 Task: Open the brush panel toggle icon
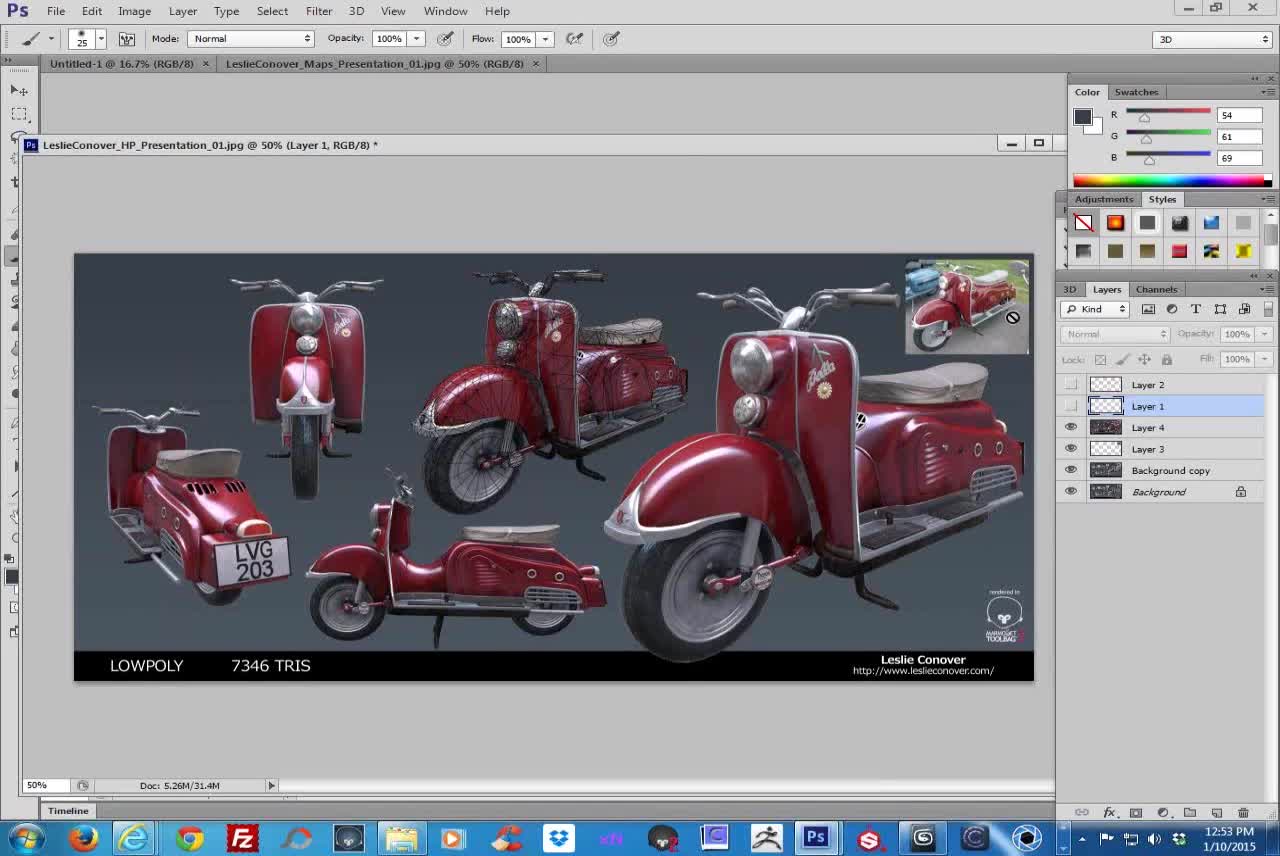coord(127,39)
